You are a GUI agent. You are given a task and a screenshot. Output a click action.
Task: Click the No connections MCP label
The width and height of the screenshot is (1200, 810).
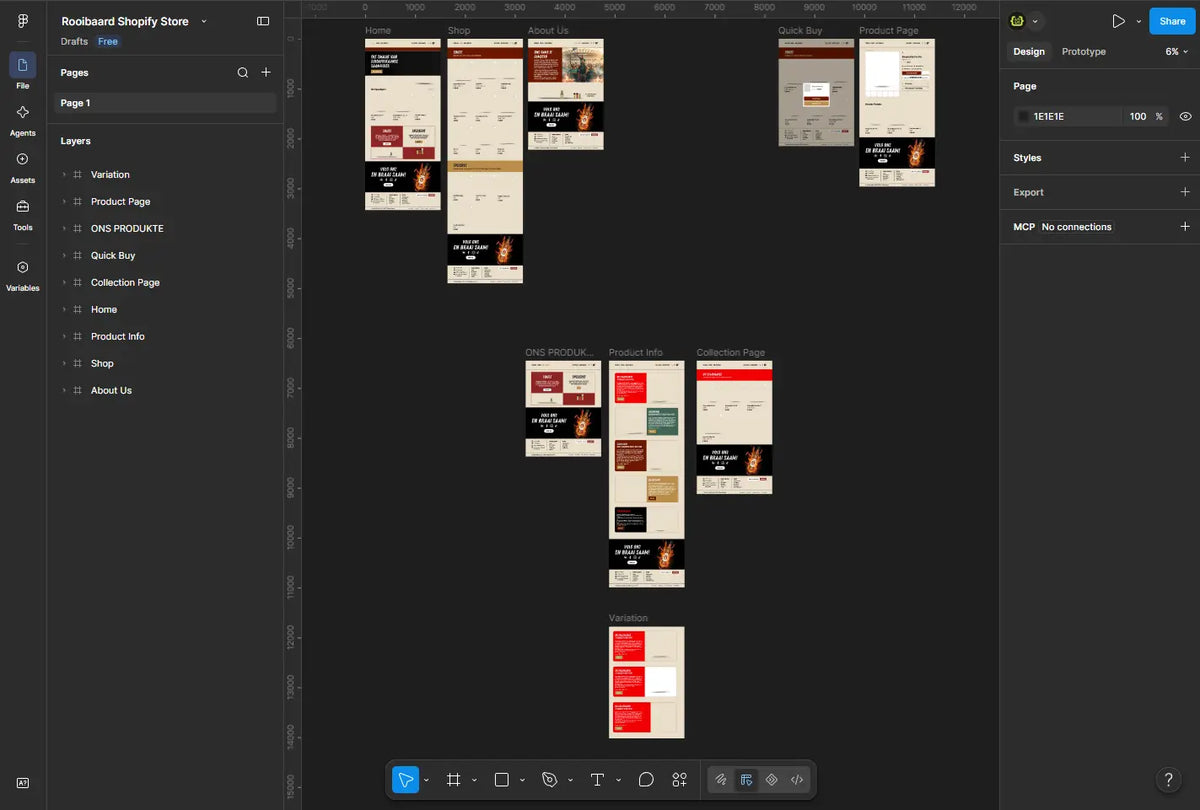(1077, 227)
